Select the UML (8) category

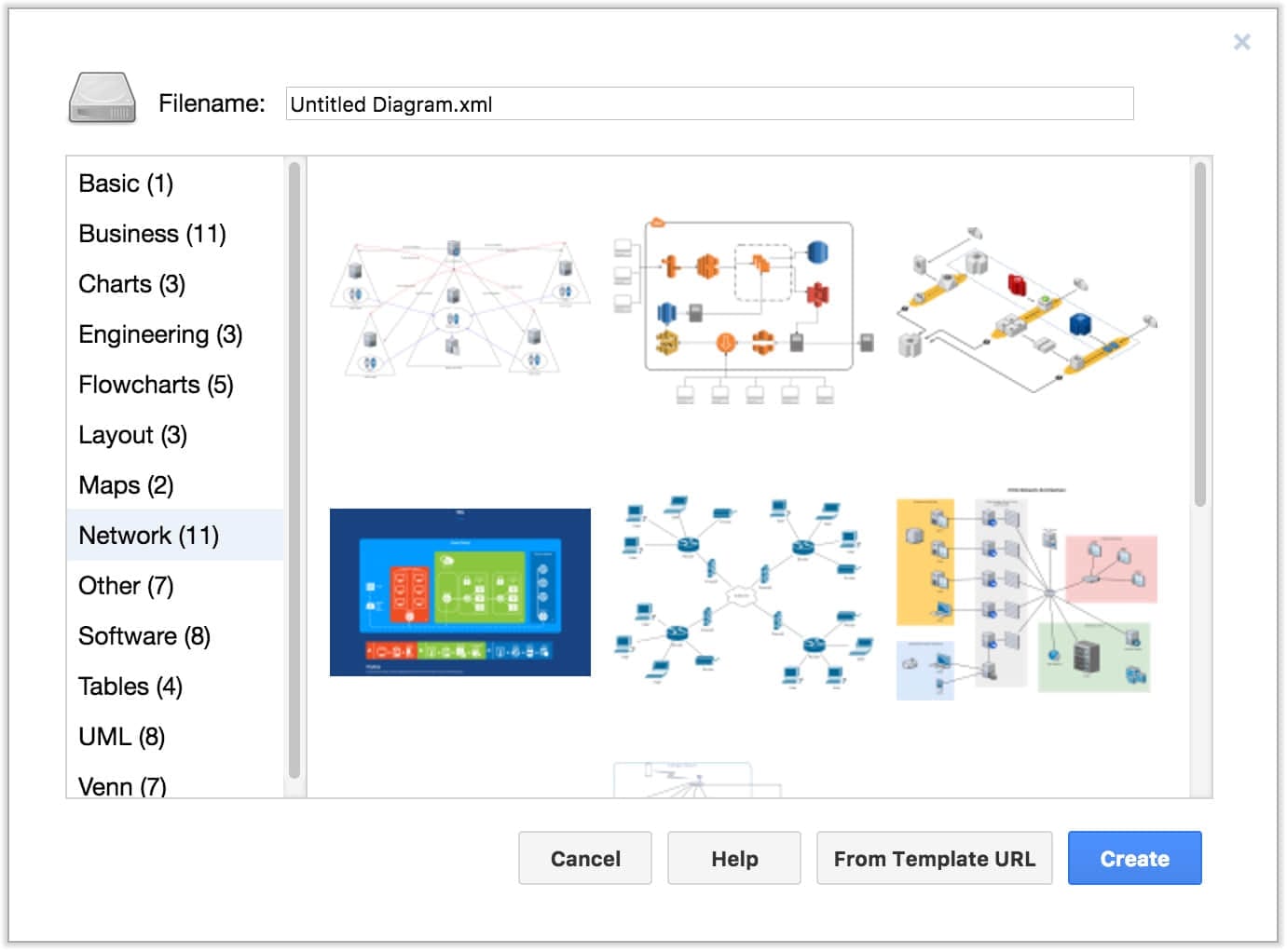(122, 737)
